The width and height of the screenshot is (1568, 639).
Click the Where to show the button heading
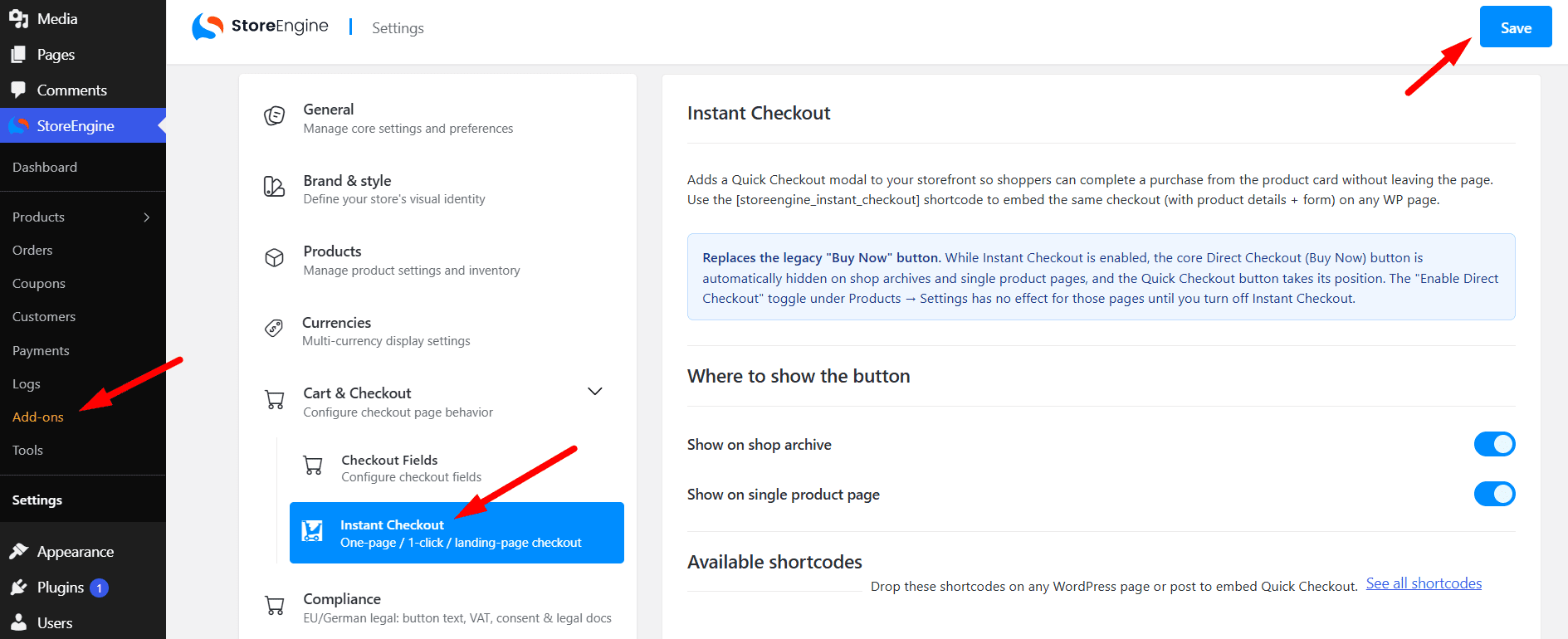tap(799, 376)
